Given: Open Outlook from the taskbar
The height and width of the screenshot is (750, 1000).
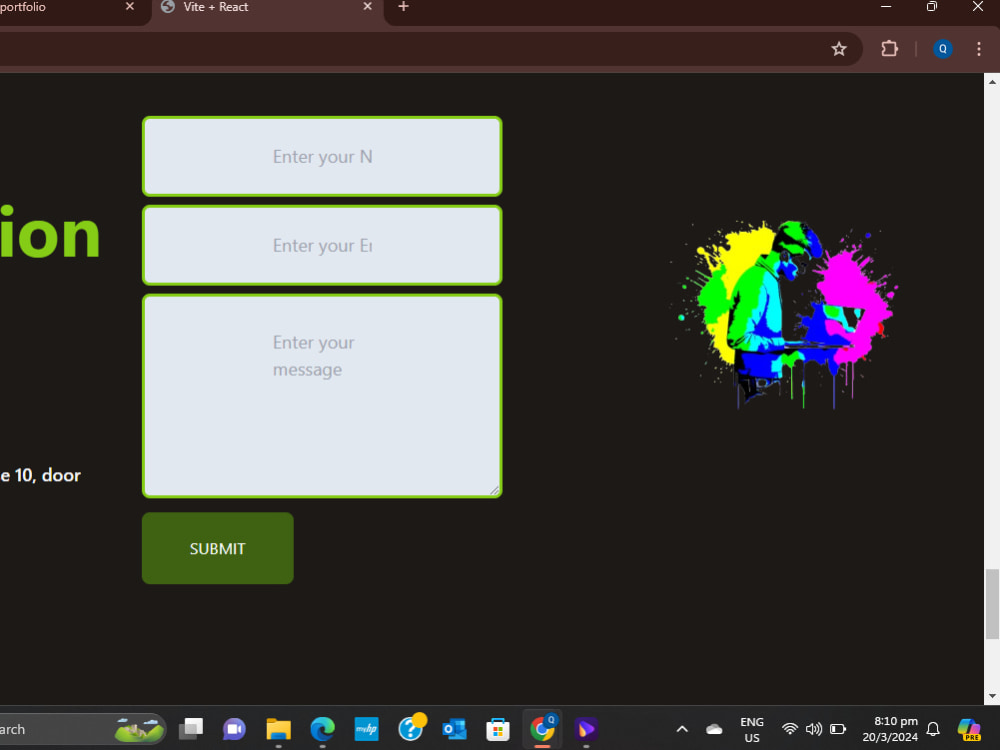Looking at the screenshot, I should point(454,728).
